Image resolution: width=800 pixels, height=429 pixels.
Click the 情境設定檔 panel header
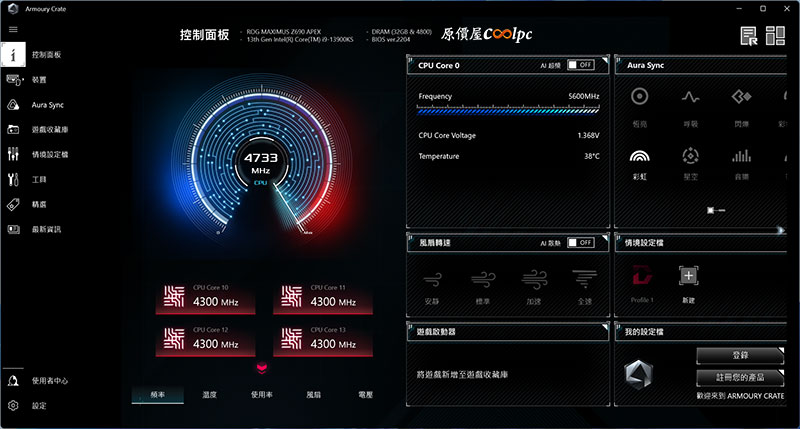click(701, 243)
